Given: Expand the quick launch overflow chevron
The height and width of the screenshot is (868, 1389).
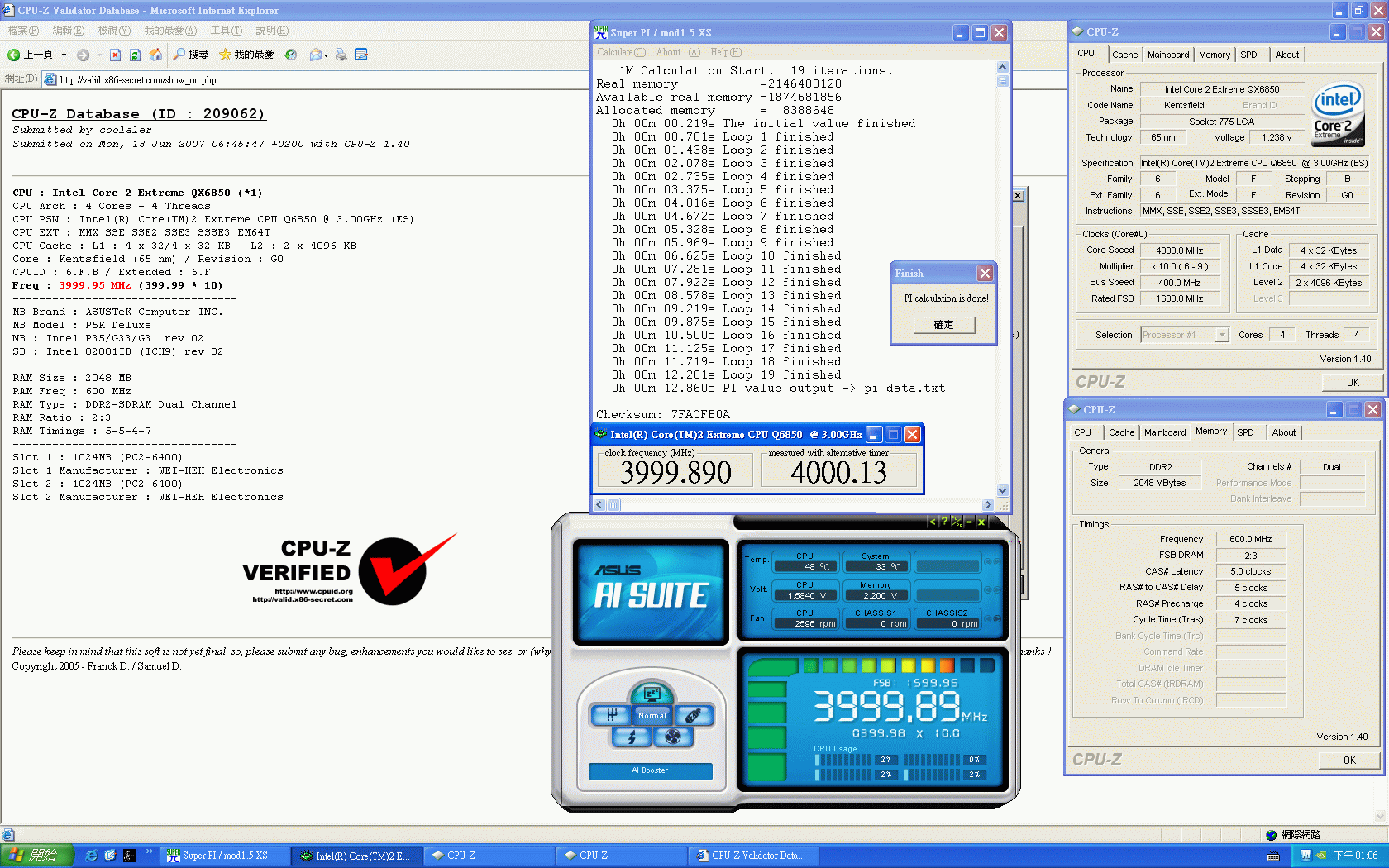Looking at the screenshot, I should [150, 851].
